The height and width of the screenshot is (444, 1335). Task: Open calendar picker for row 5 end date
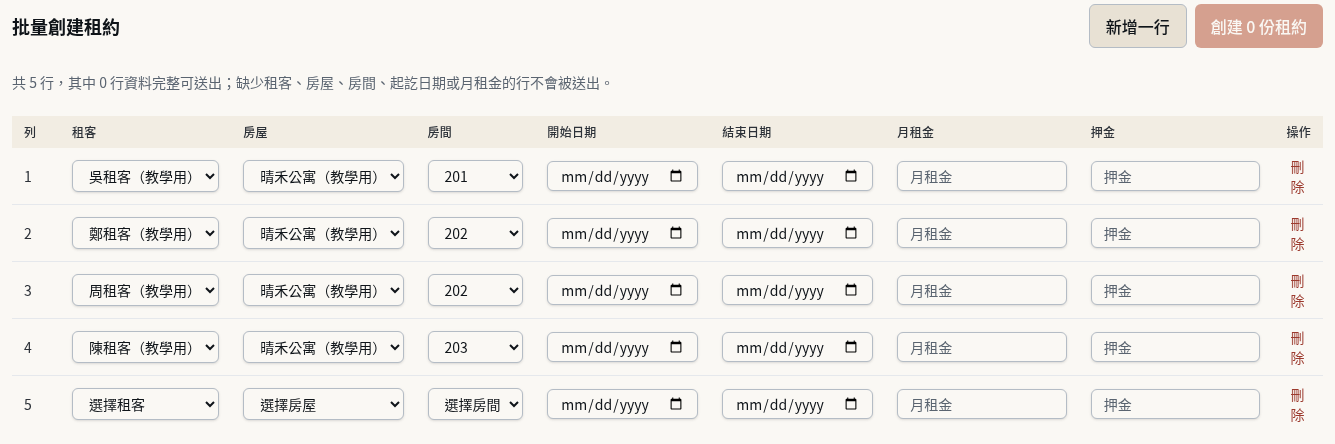coord(851,404)
